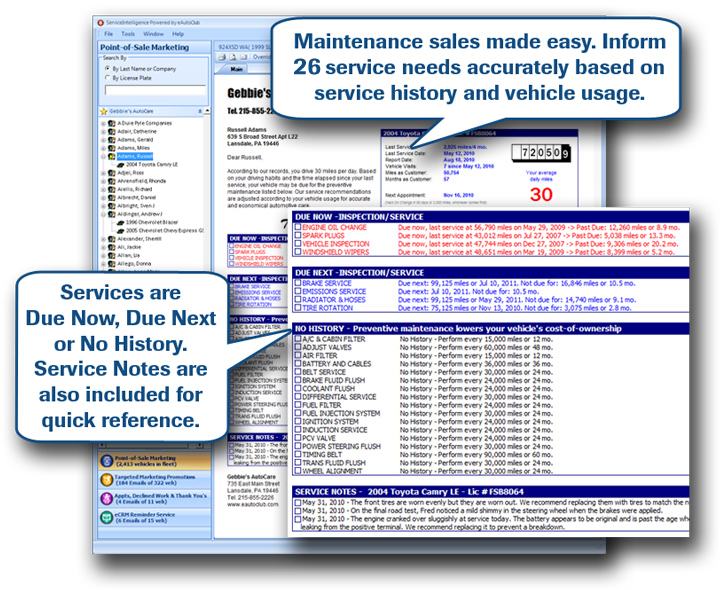Screen dimensions: 720x590
Task: Open the Help menu
Action: pos(178,34)
